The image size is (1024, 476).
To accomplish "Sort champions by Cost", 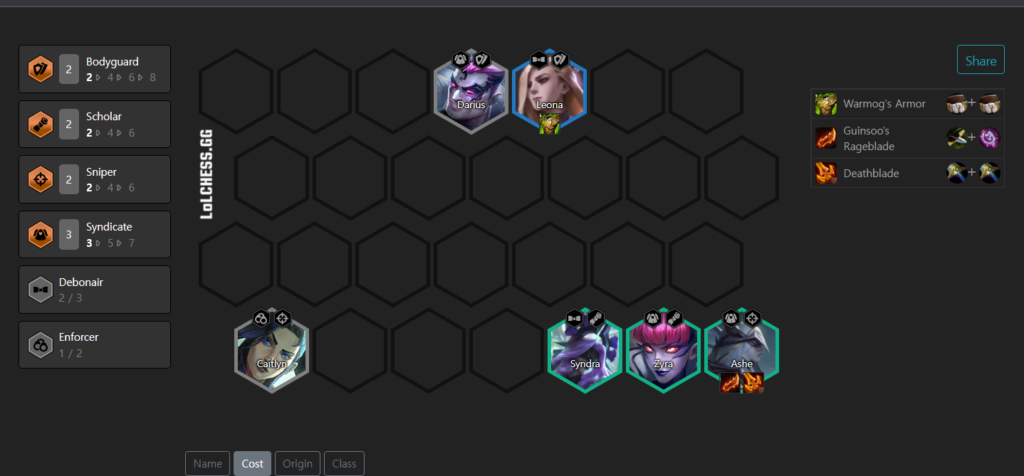I will click(252, 464).
